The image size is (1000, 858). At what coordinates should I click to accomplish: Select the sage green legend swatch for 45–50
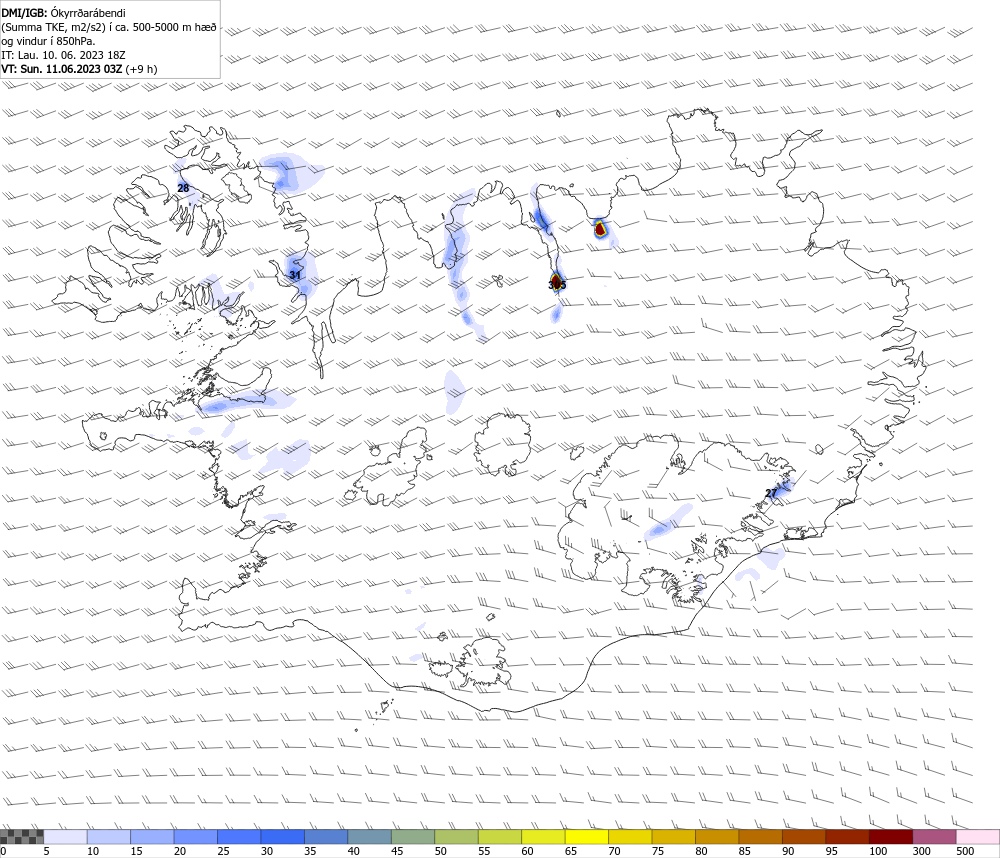[413, 837]
